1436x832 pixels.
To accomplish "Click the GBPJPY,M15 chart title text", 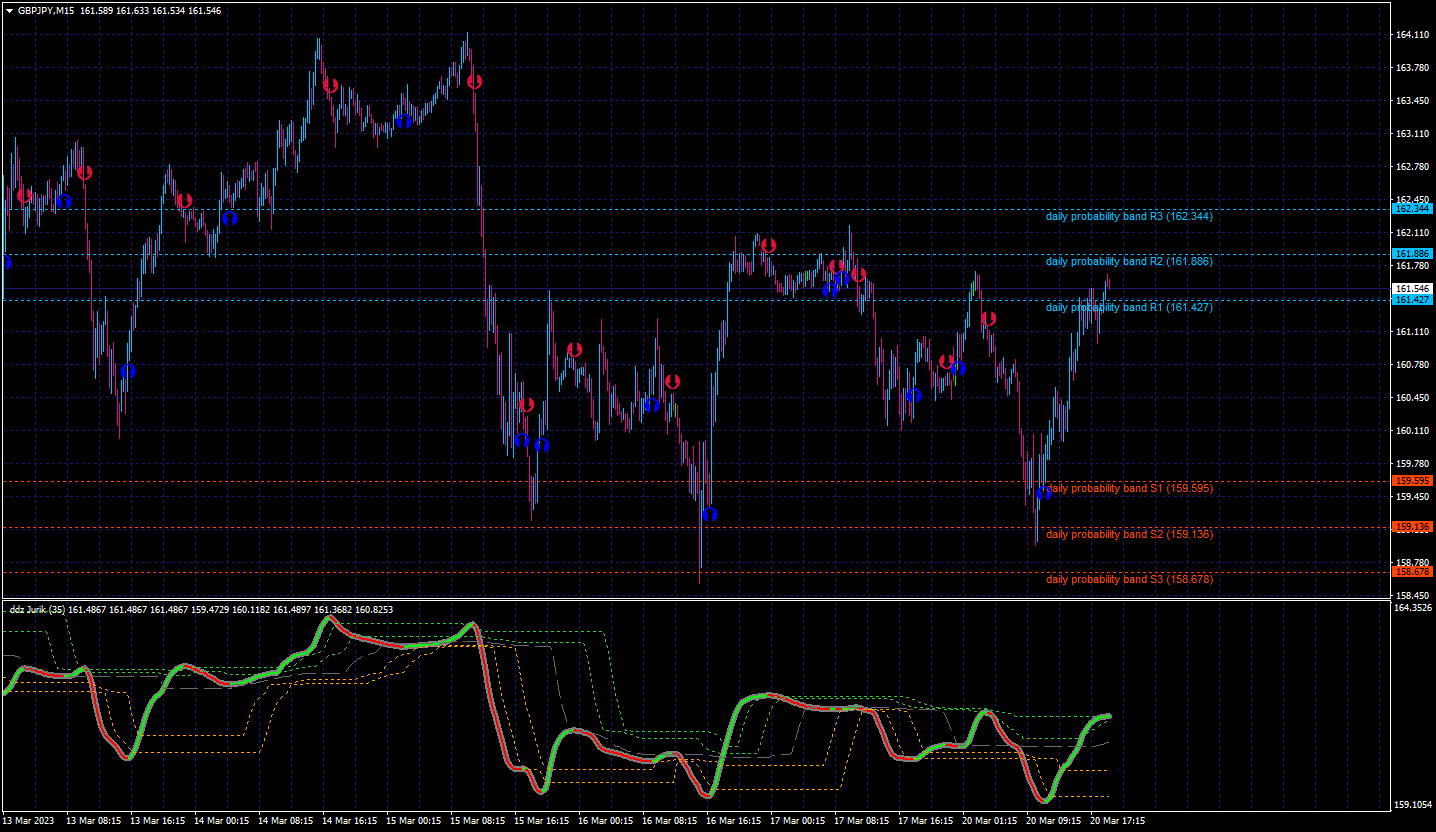I will coord(46,10).
